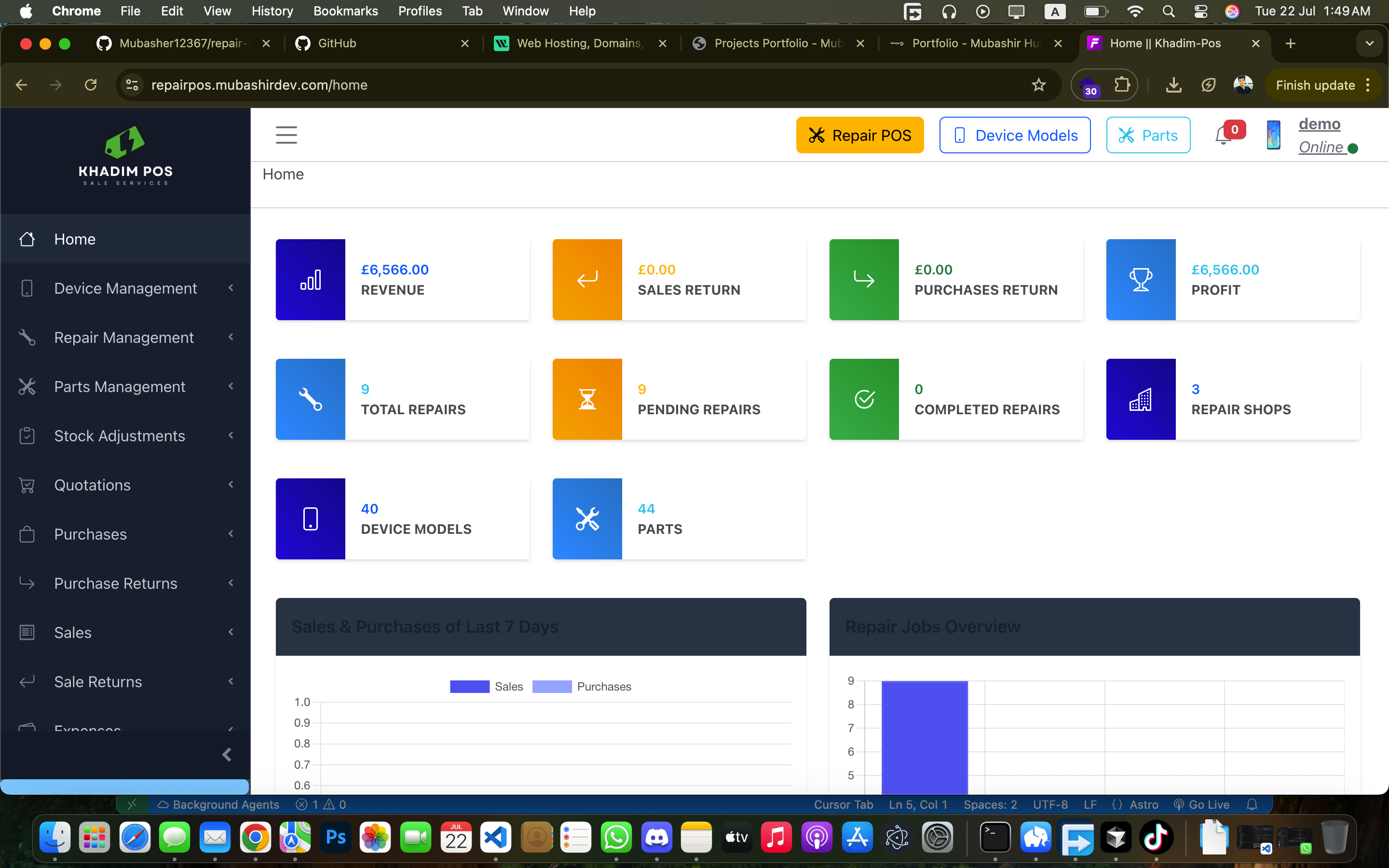Image resolution: width=1389 pixels, height=868 pixels.
Task: Click the Completed Repairs checkmark icon
Action: point(864,399)
